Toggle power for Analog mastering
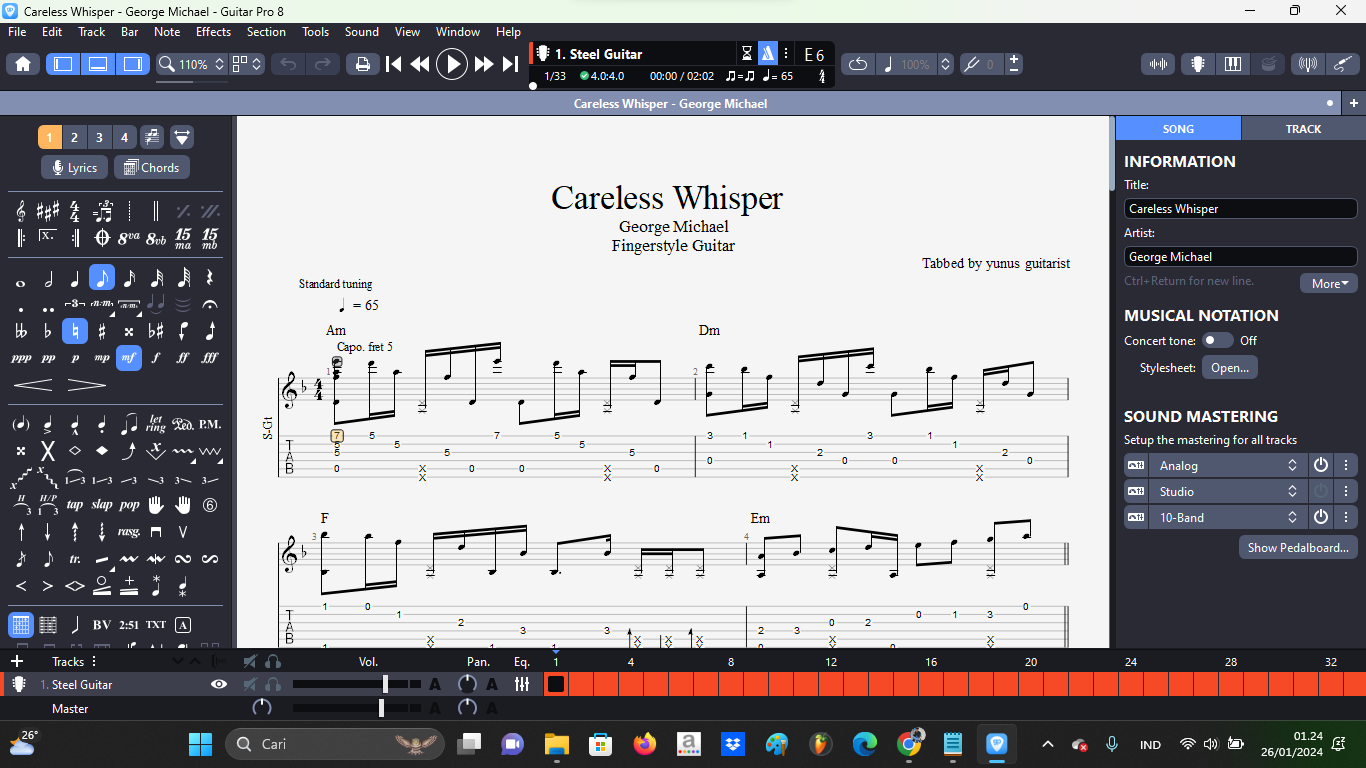The height and width of the screenshot is (768, 1366). pos(1321,466)
